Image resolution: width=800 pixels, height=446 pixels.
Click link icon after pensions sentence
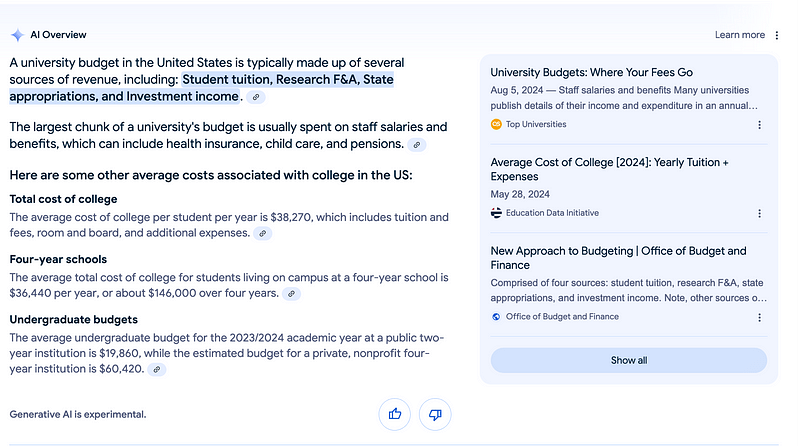pyautogui.click(x=416, y=145)
